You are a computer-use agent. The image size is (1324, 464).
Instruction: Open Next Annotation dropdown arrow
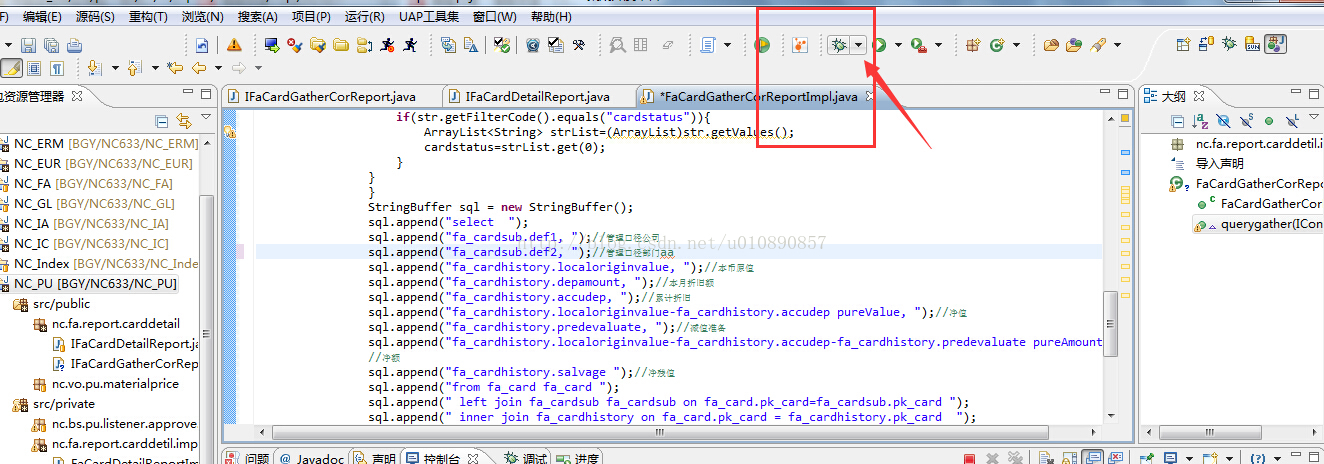[115, 68]
